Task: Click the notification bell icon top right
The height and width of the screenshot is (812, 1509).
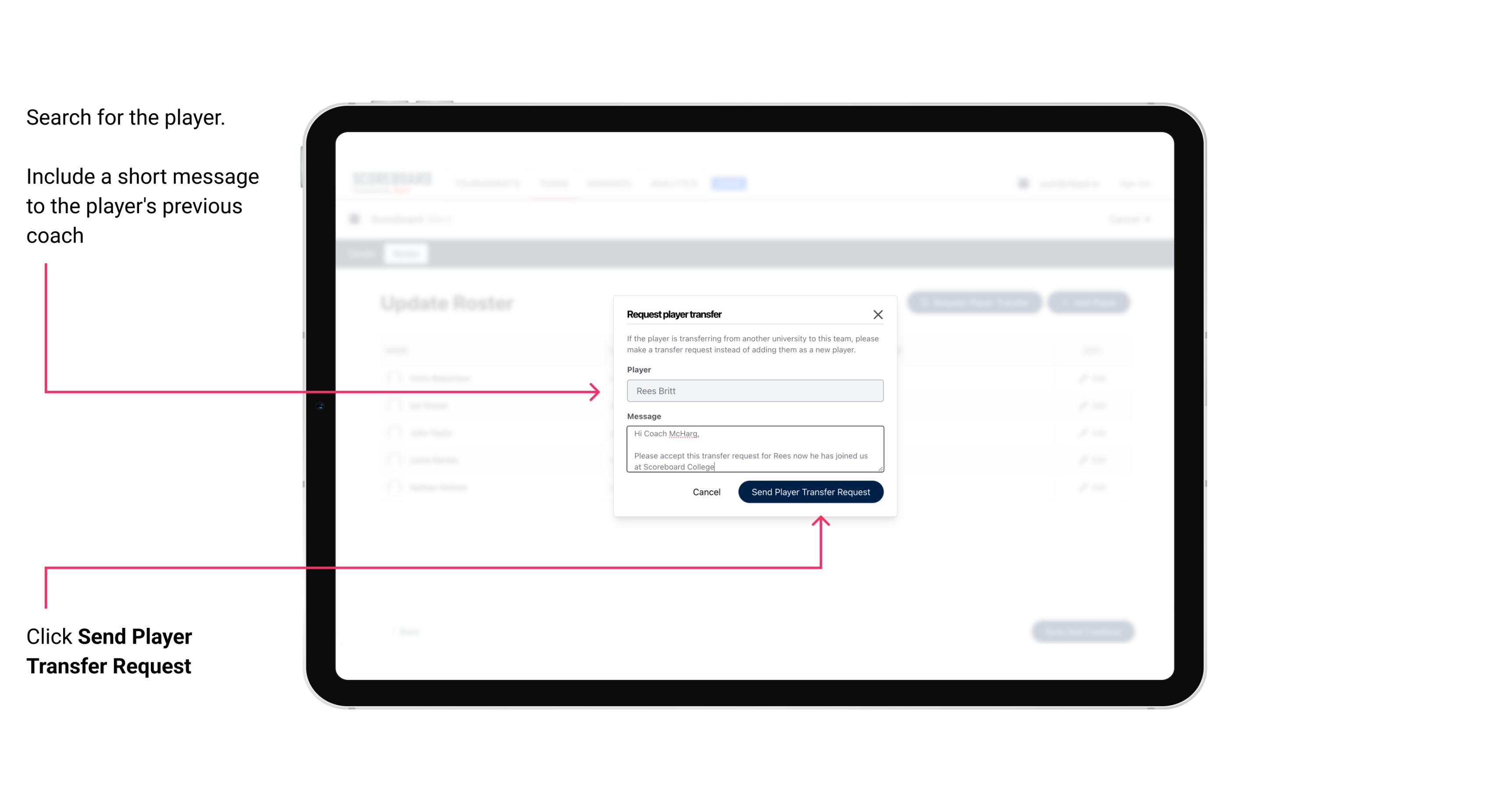Action: click(x=1022, y=183)
